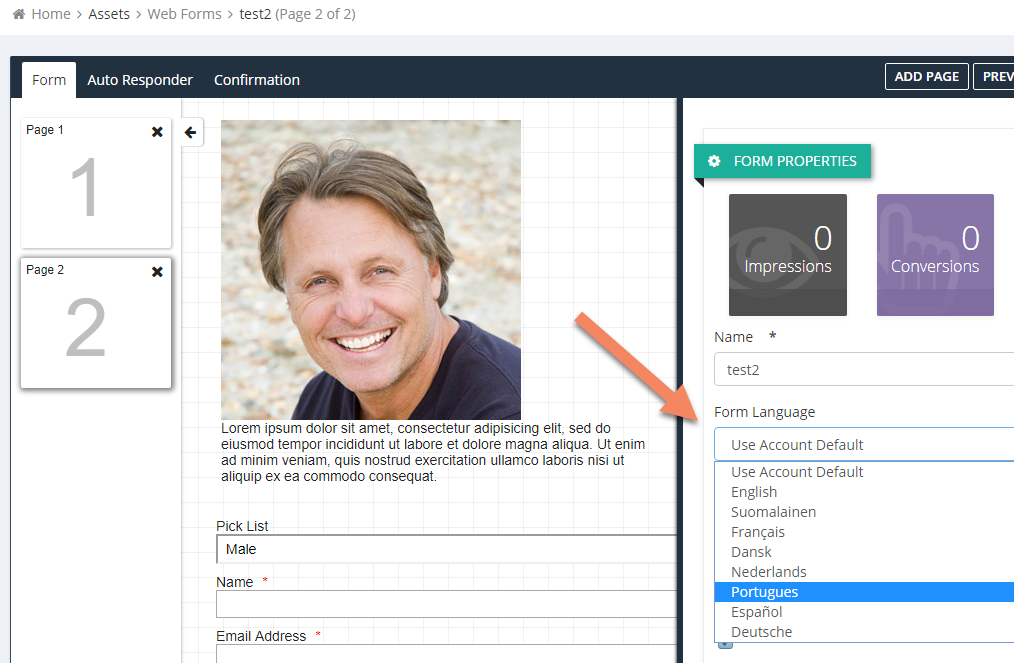Select the highlighted Portugues option

coord(864,592)
